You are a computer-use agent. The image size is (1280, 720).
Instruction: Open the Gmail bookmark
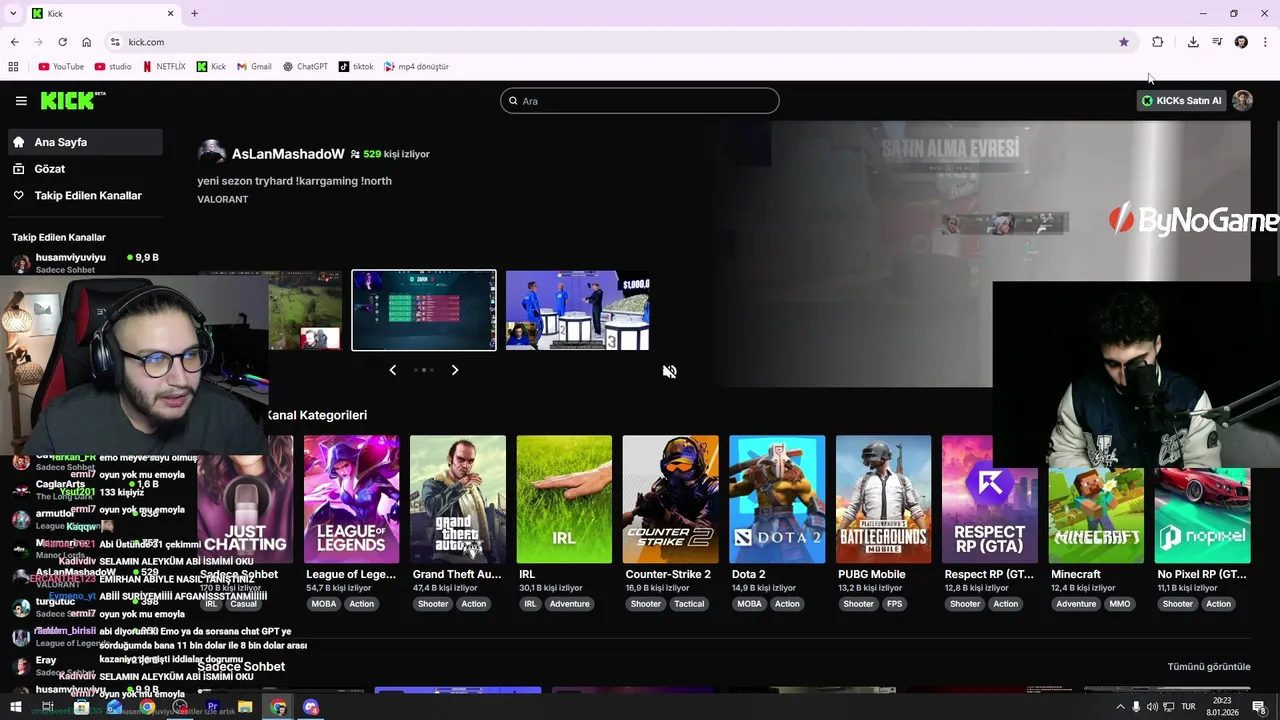pos(254,67)
